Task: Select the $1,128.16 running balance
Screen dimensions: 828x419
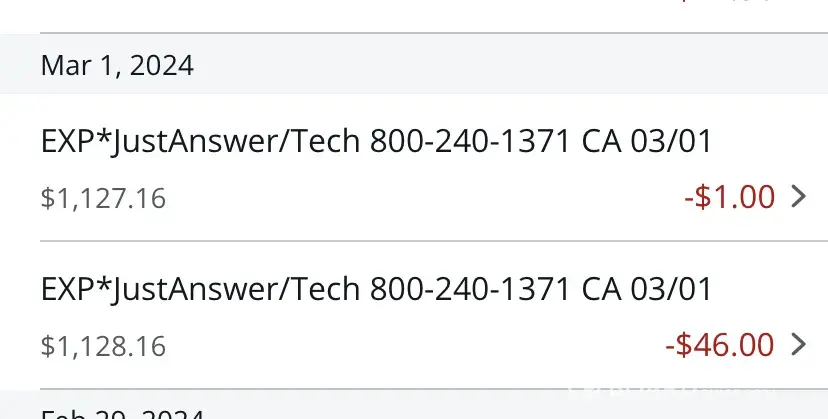Action: pyautogui.click(x=103, y=347)
